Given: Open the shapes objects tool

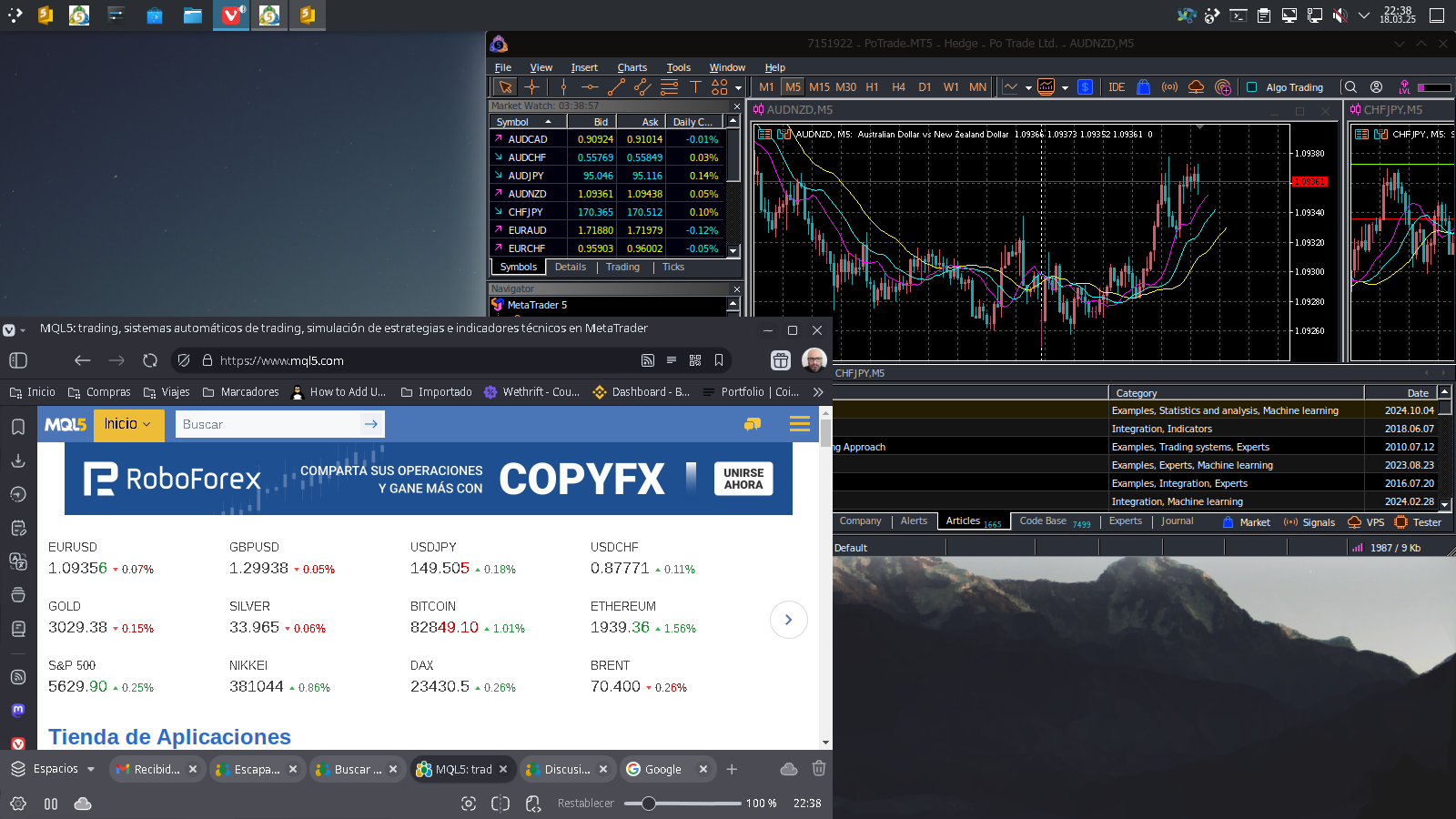Looking at the screenshot, I should pyautogui.click(x=720, y=87).
